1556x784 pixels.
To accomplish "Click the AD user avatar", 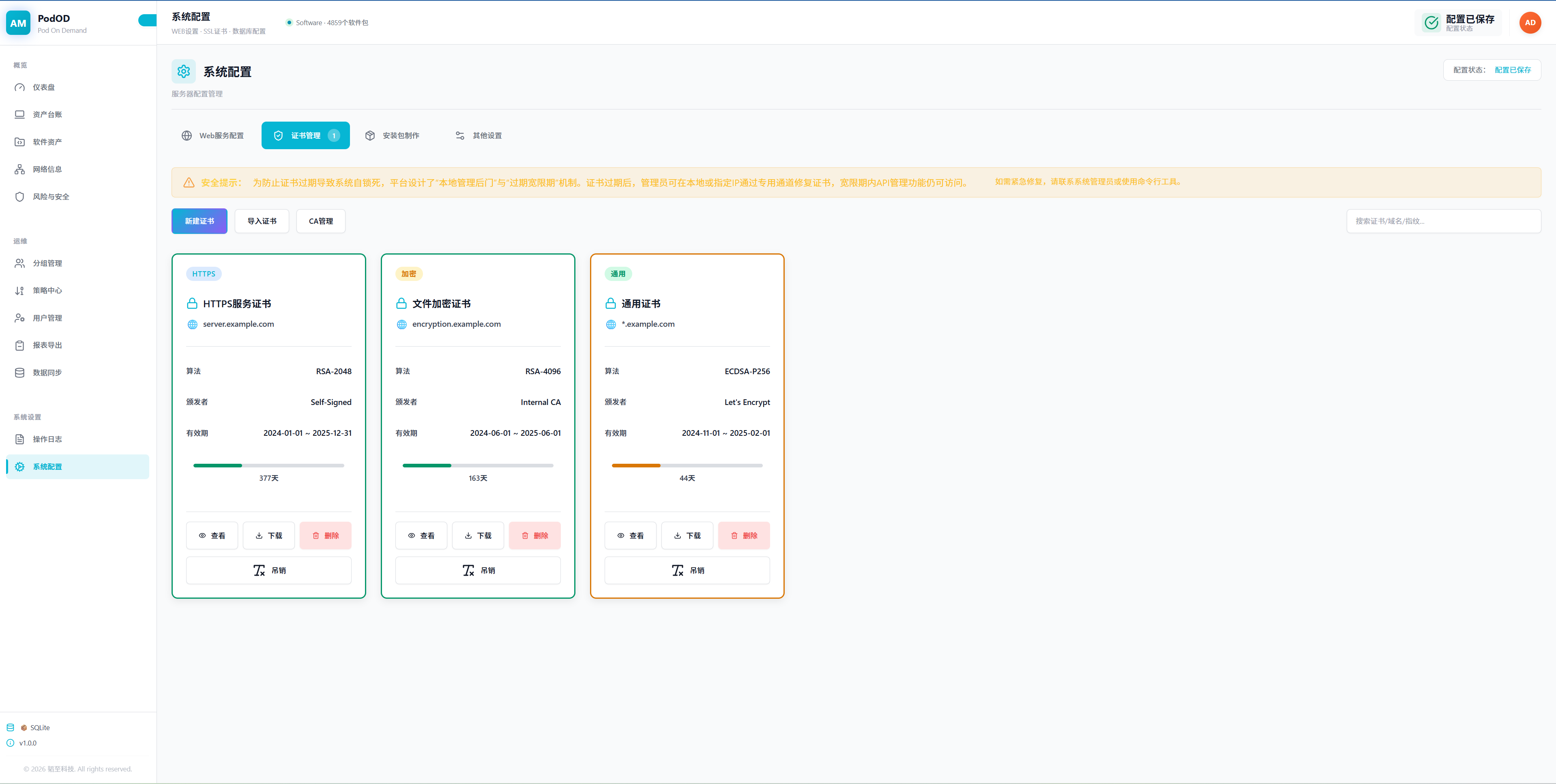I will (x=1529, y=23).
